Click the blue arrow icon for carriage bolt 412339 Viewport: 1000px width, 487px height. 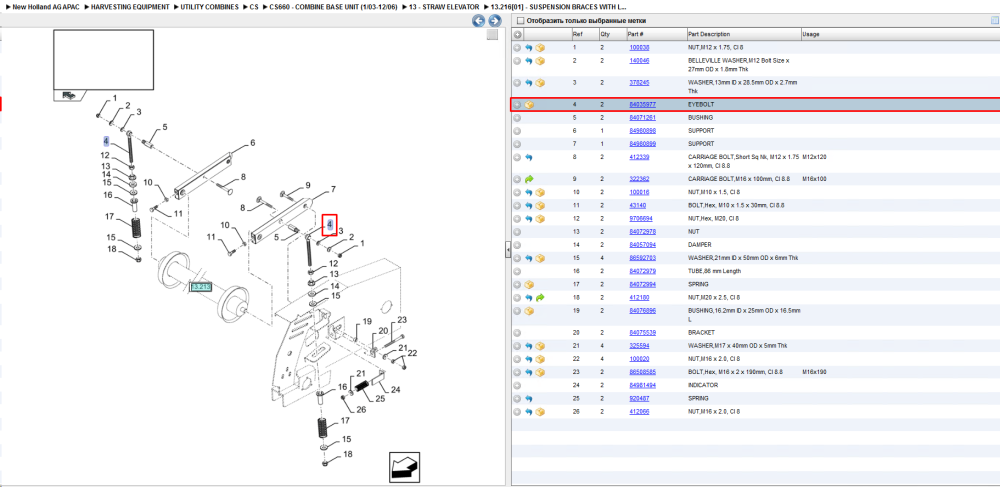click(x=529, y=157)
